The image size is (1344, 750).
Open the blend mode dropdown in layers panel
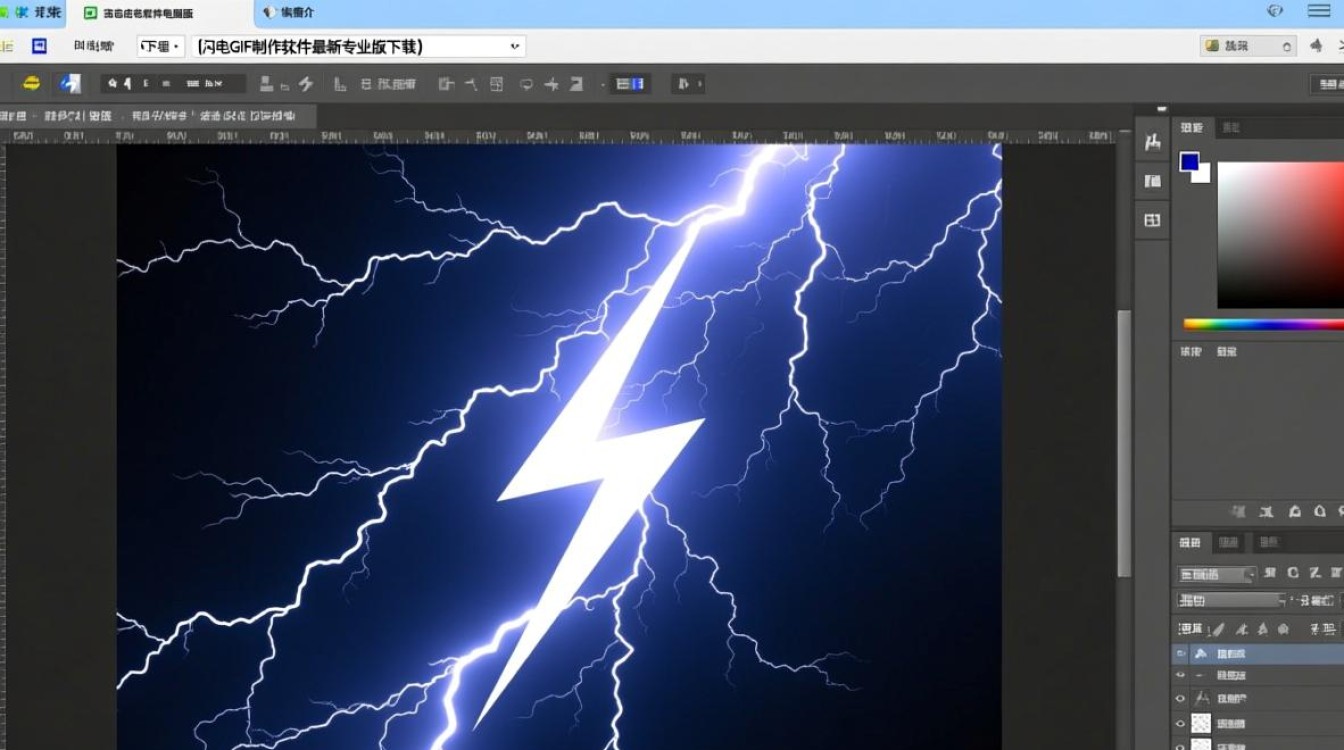tap(1232, 600)
